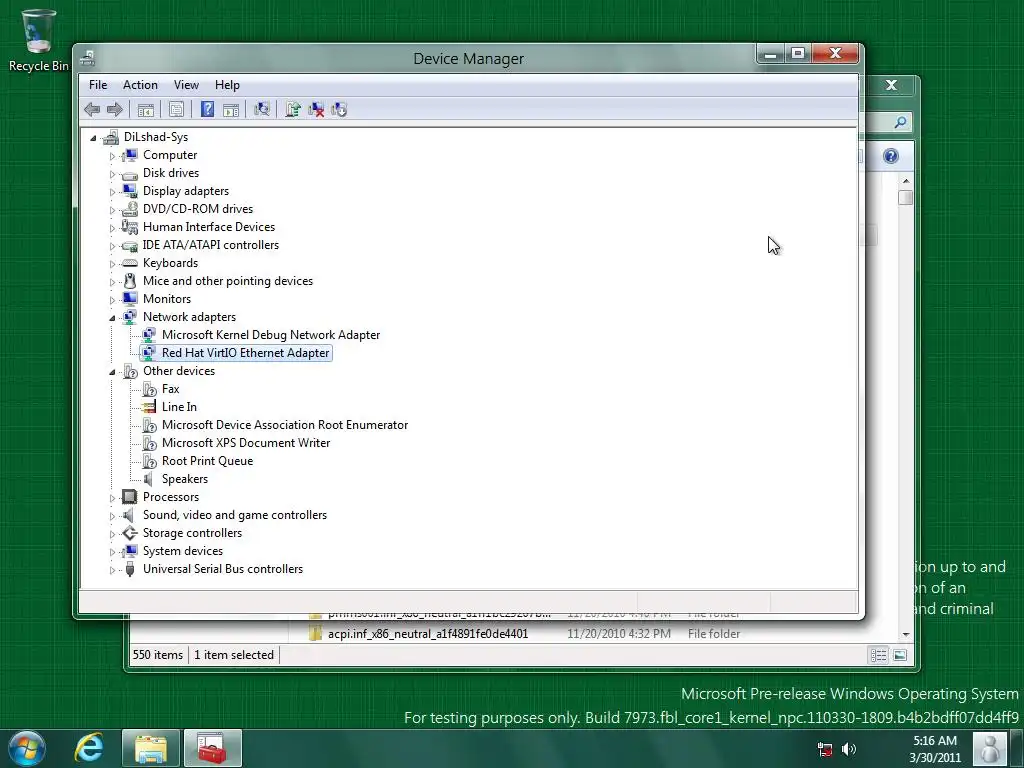1024x768 pixels.
Task: Open the View menu
Action: 186,85
